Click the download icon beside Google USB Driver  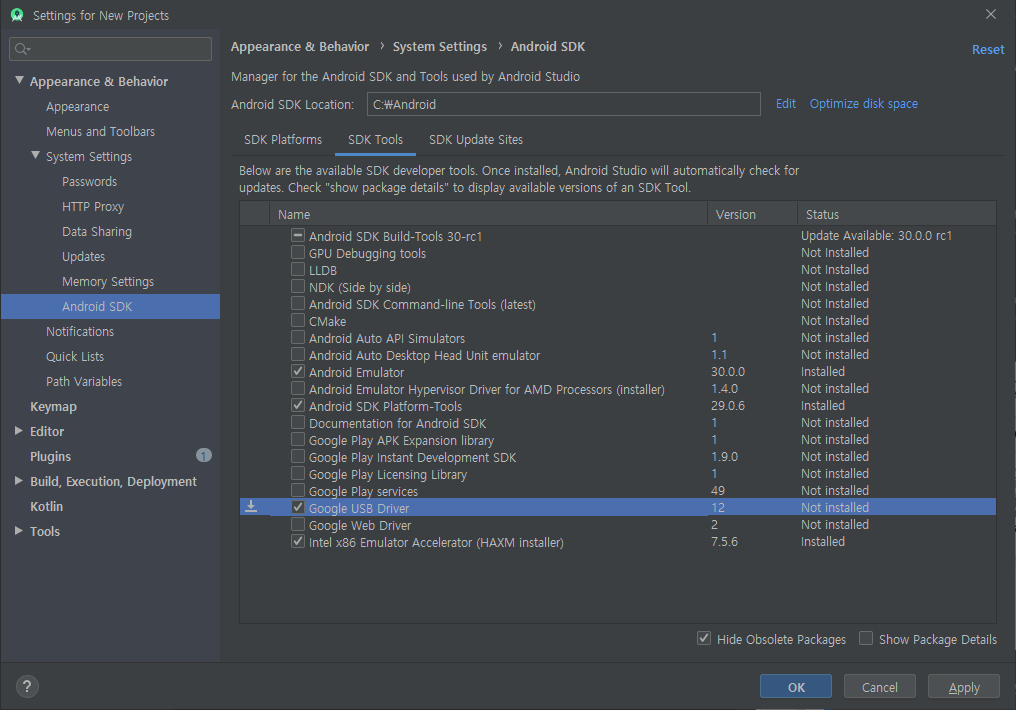(251, 507)
